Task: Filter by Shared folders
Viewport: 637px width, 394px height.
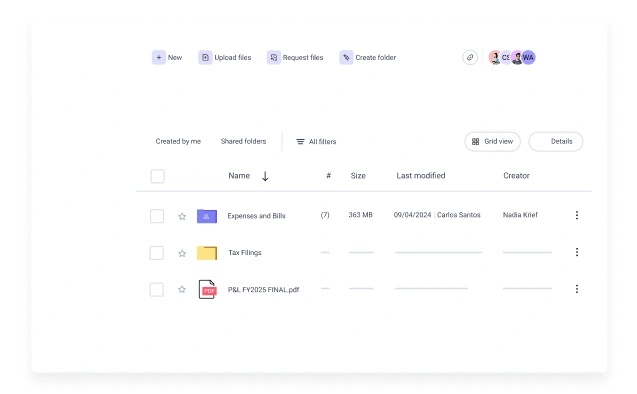Action: 243,141
